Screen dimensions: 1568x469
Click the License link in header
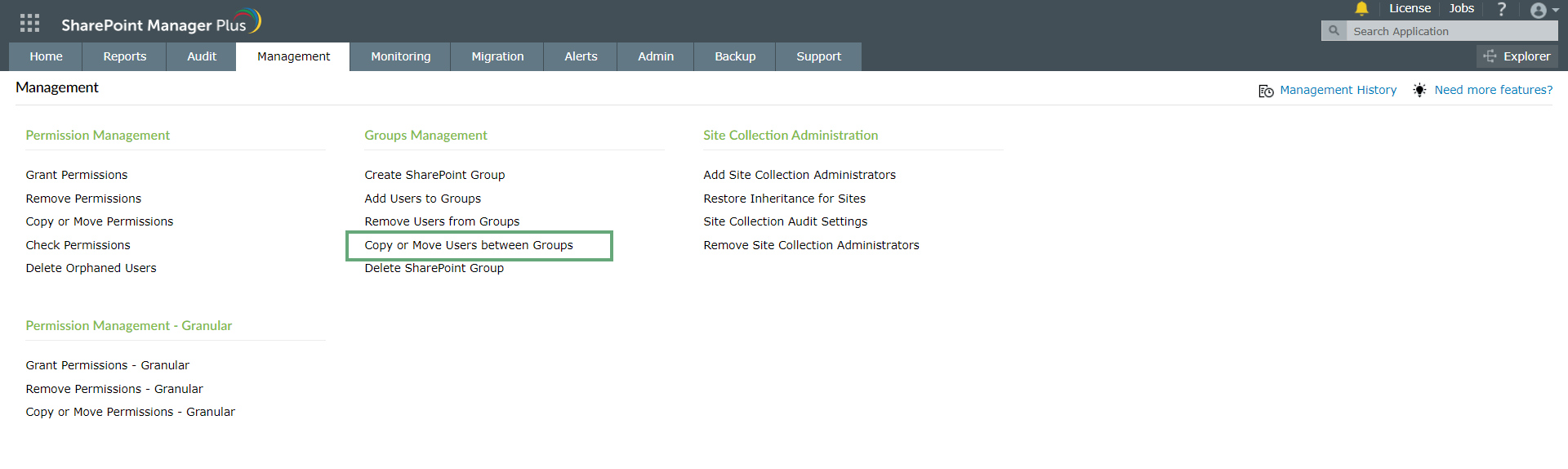[x=1410, y=8]
